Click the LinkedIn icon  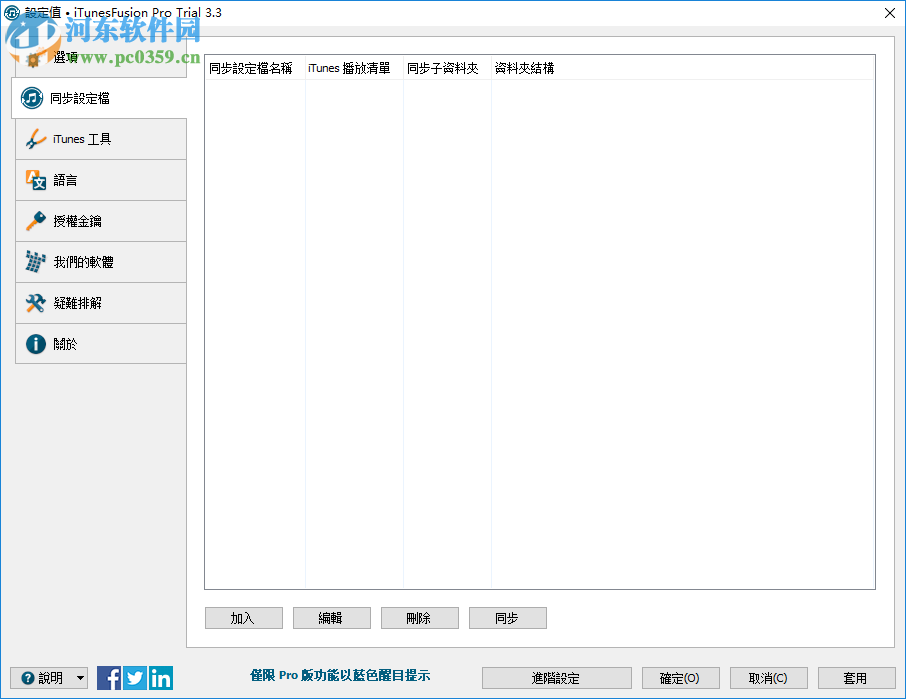click(x=160, y=678)
